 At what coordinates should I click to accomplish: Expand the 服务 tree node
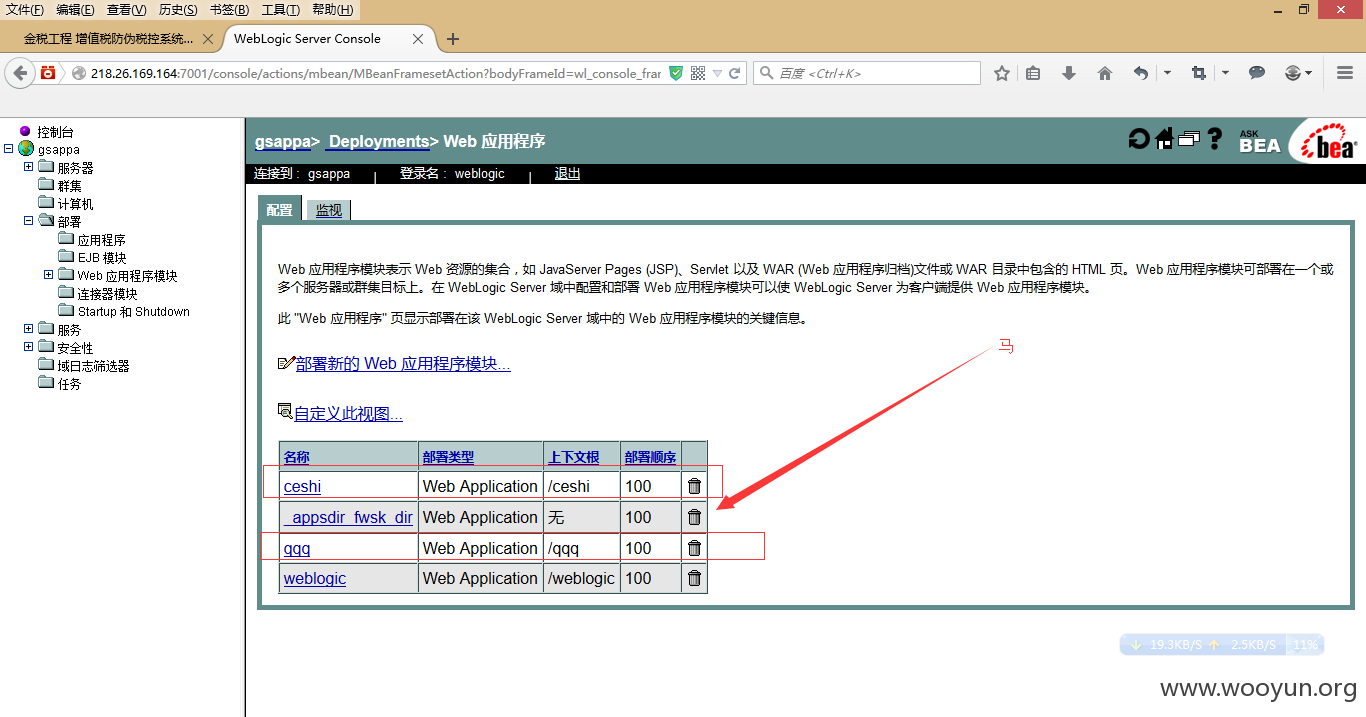pos(29,329)
